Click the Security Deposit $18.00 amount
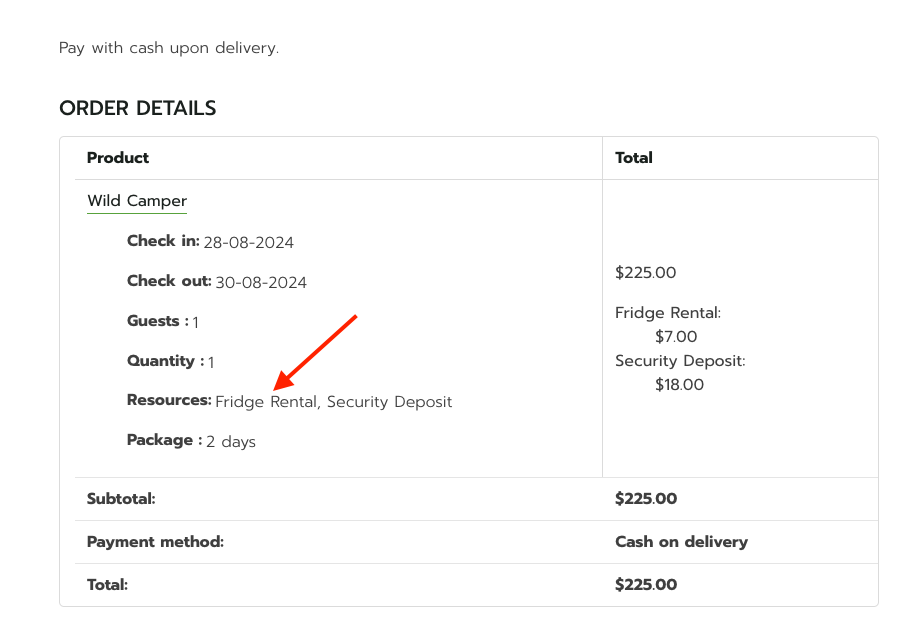910x634 pixels. (x=679, y=385)
